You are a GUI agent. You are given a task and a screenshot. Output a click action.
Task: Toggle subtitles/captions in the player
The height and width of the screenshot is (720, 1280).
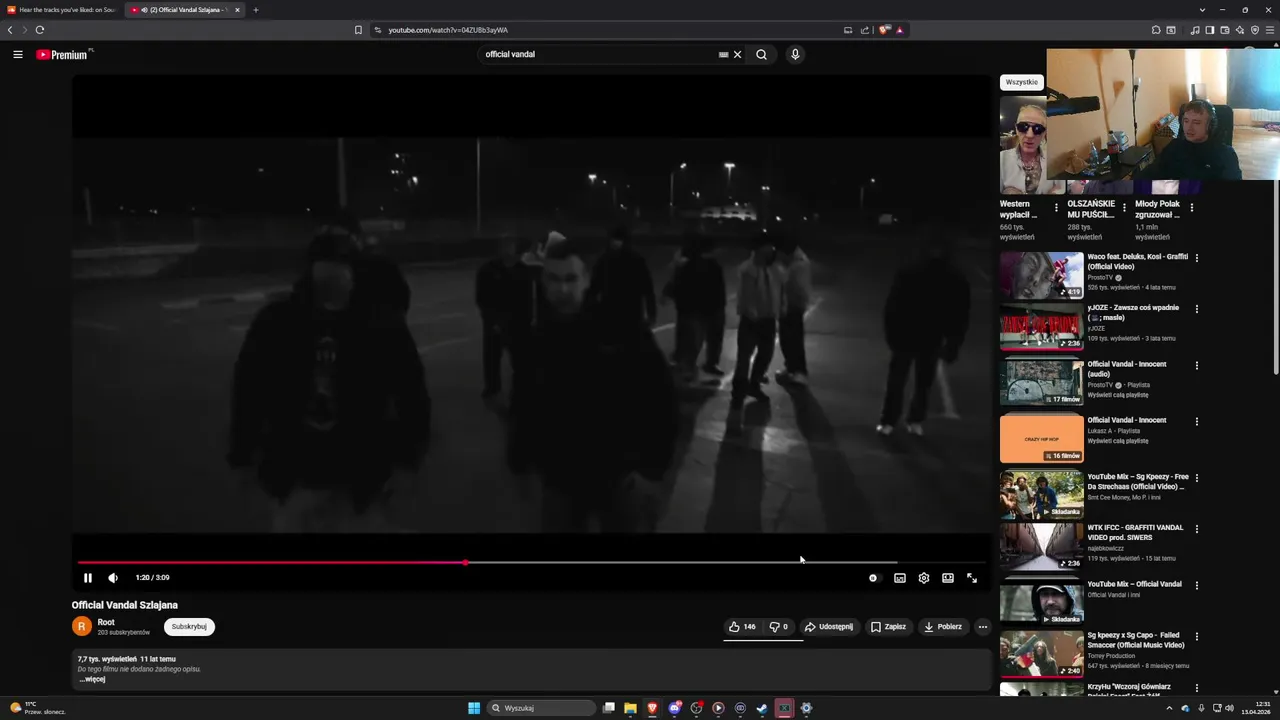900,578
